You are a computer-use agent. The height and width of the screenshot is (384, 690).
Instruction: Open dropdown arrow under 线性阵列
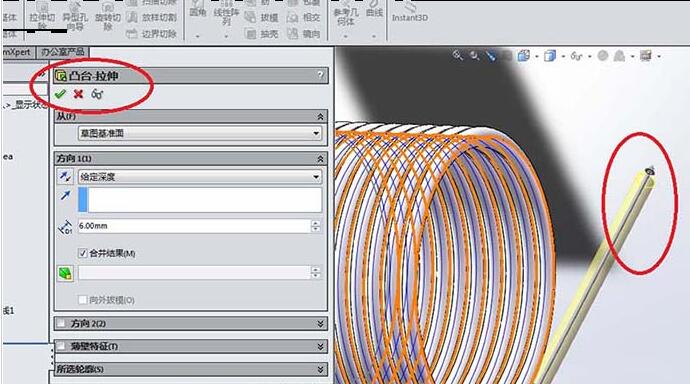coord(226,36)
